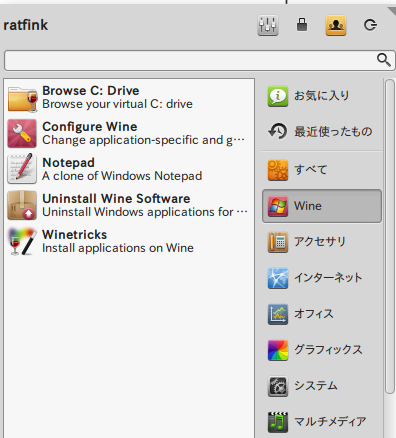396x438 pixels.
Task: Click the Browse C: Drive folder icon
Action: point(22,98)
